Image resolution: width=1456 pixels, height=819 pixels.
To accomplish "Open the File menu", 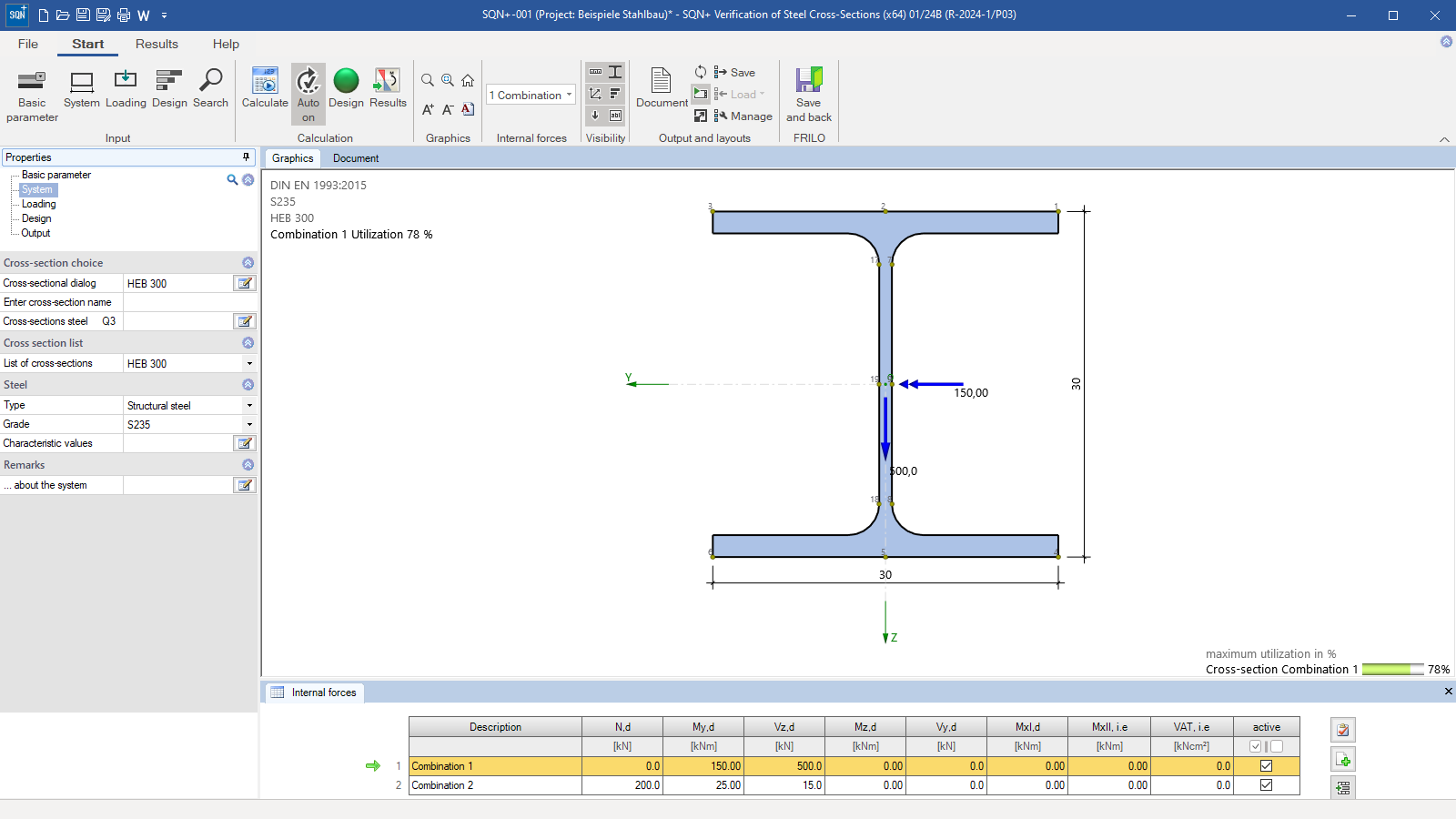I will click(28, 44).
